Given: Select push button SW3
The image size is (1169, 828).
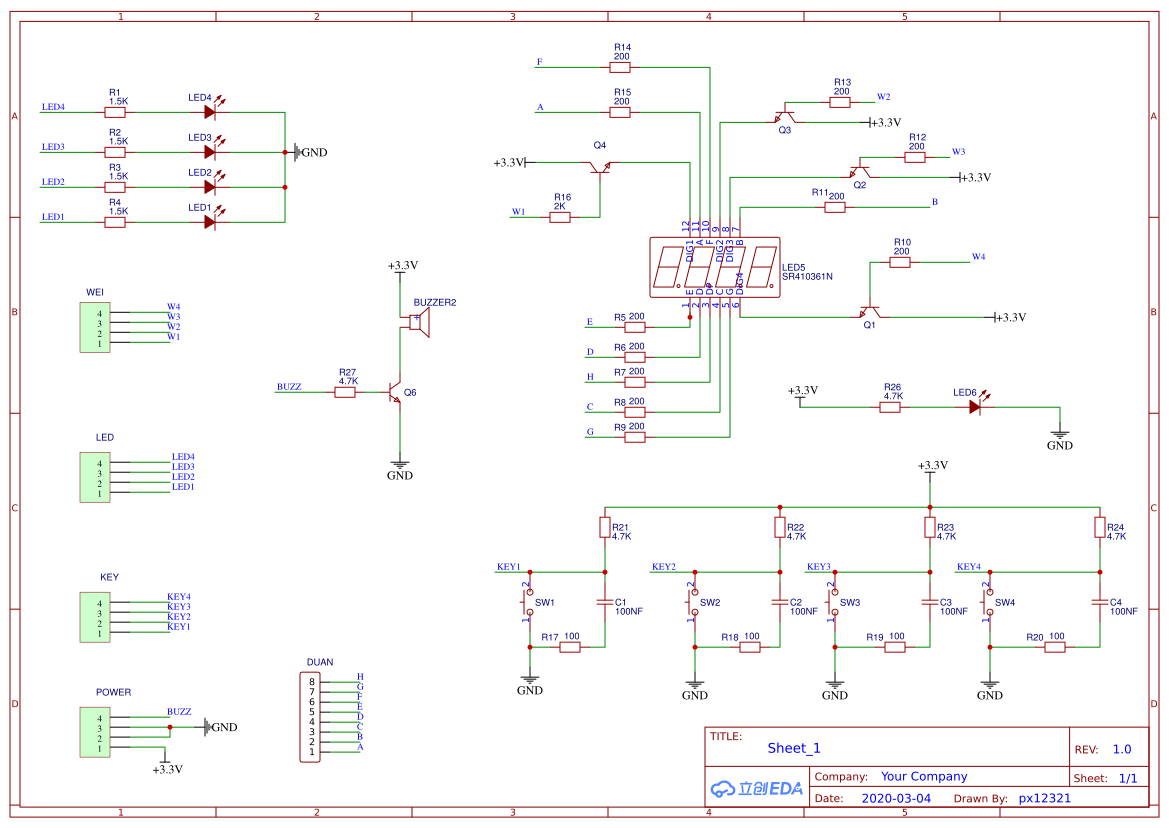Looking at the screenshot, I should 834,604.
